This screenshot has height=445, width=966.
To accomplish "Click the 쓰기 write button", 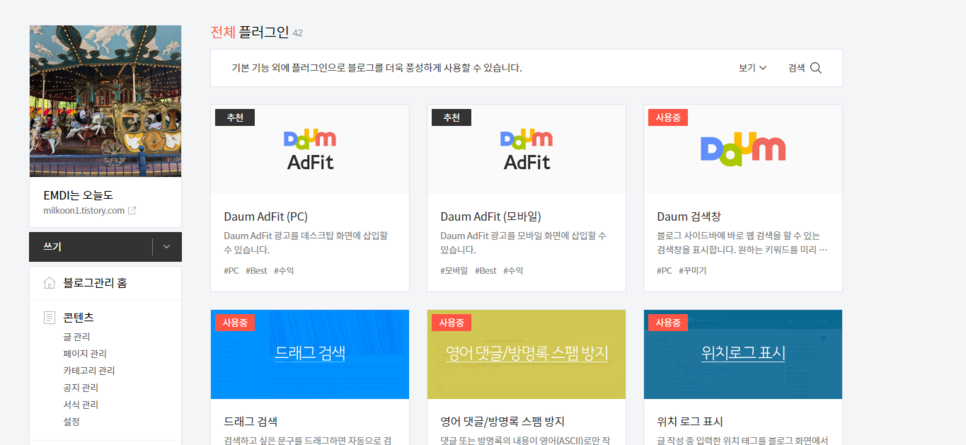I will [x=91, y=247].
